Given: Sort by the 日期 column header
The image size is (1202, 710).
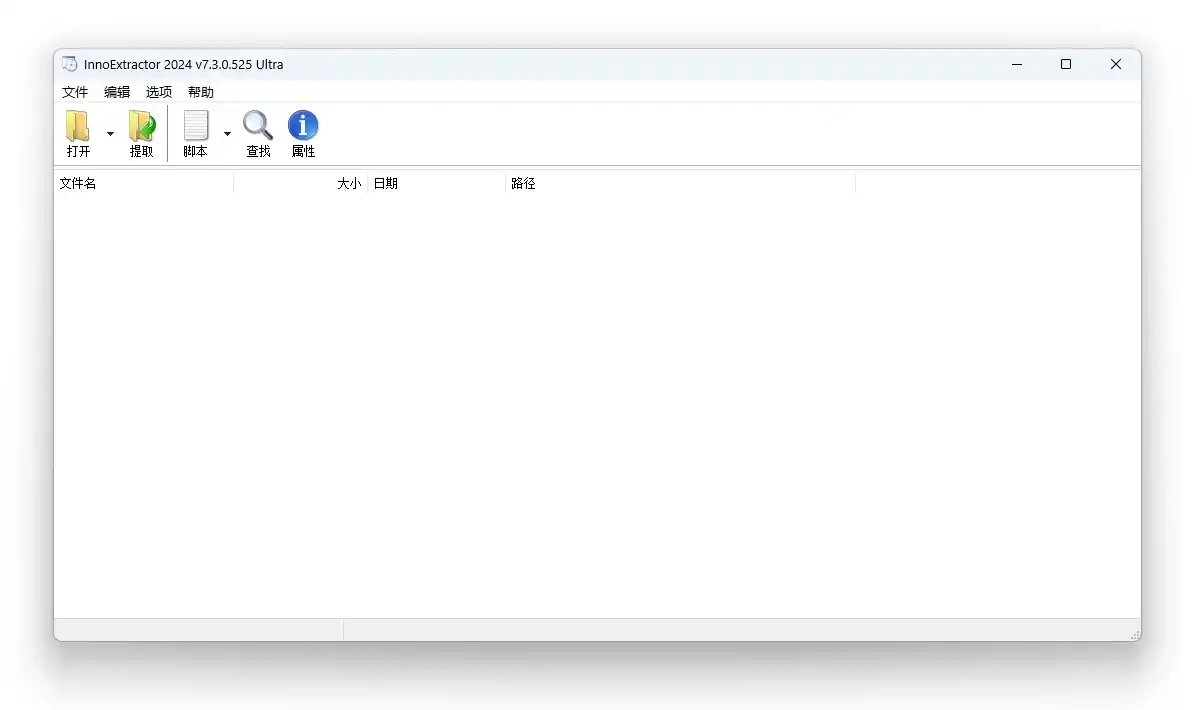Looking at the screenshot, I should pos(437,183).
